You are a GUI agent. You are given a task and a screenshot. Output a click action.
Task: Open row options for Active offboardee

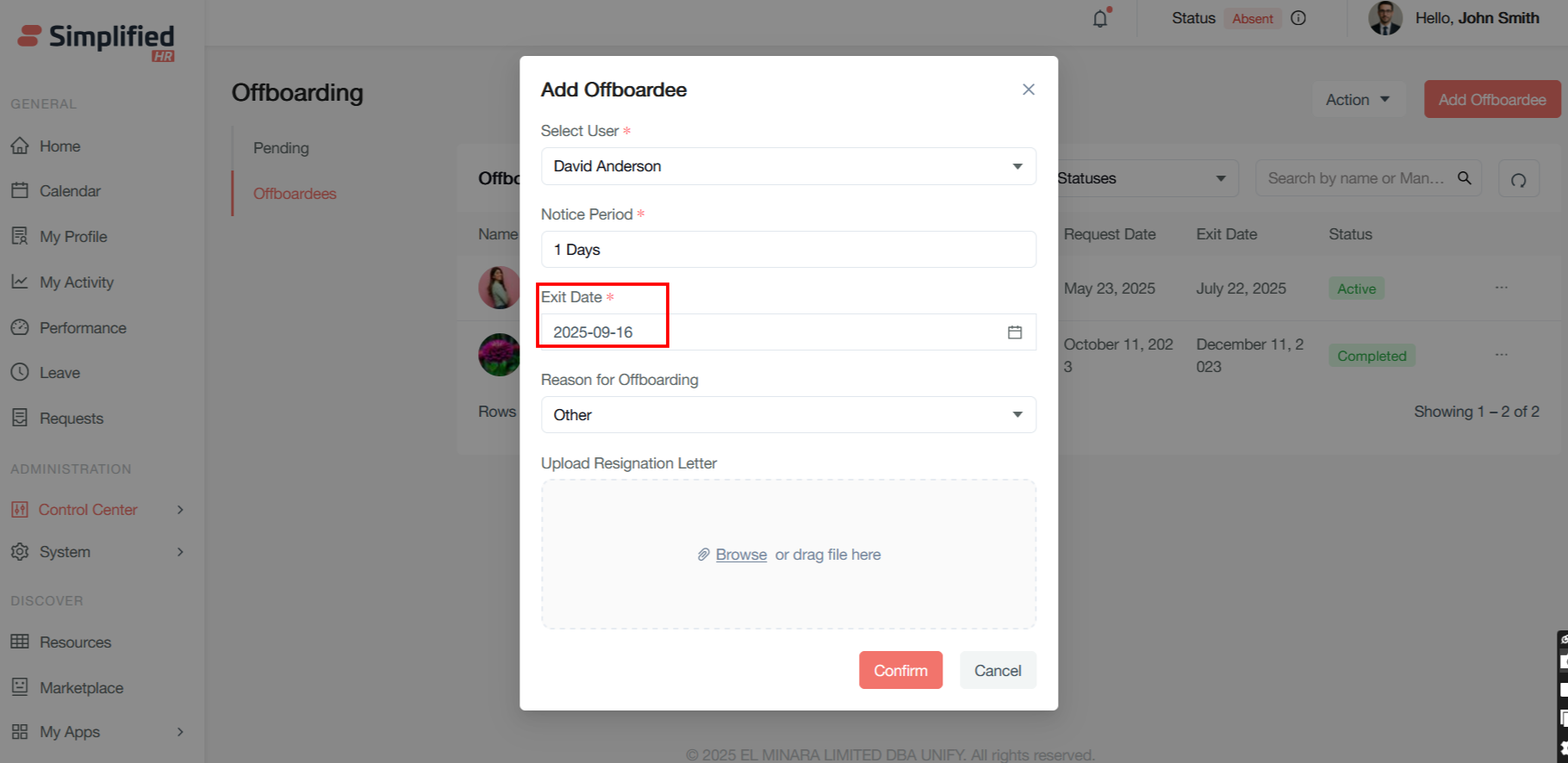[1502, 288]
